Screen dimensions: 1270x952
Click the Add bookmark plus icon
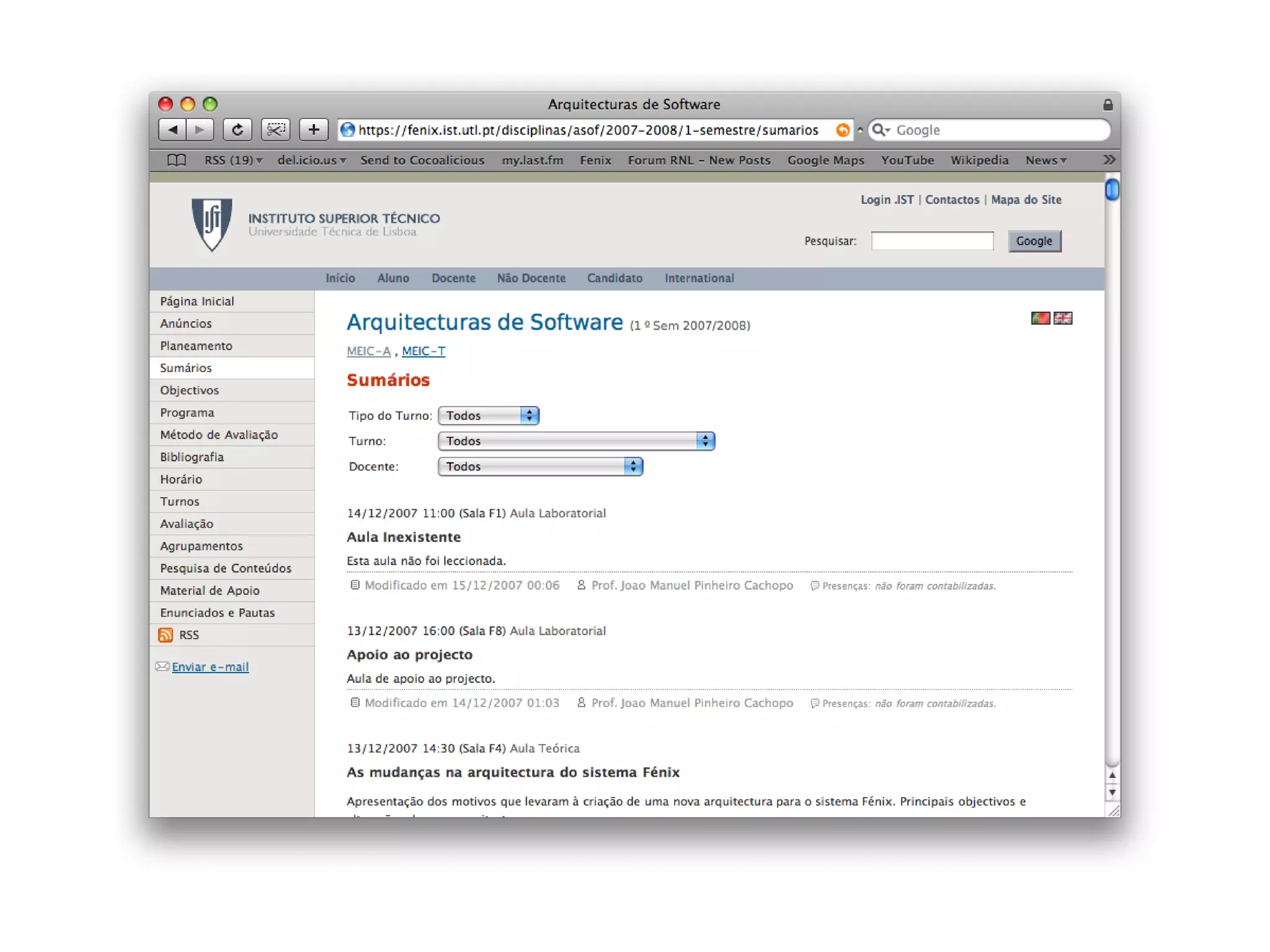pyautogui.click(x=314, y=130)
